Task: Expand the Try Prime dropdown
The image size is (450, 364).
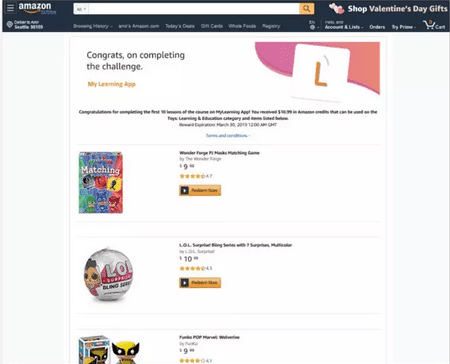Action: (x=403, y=27)
